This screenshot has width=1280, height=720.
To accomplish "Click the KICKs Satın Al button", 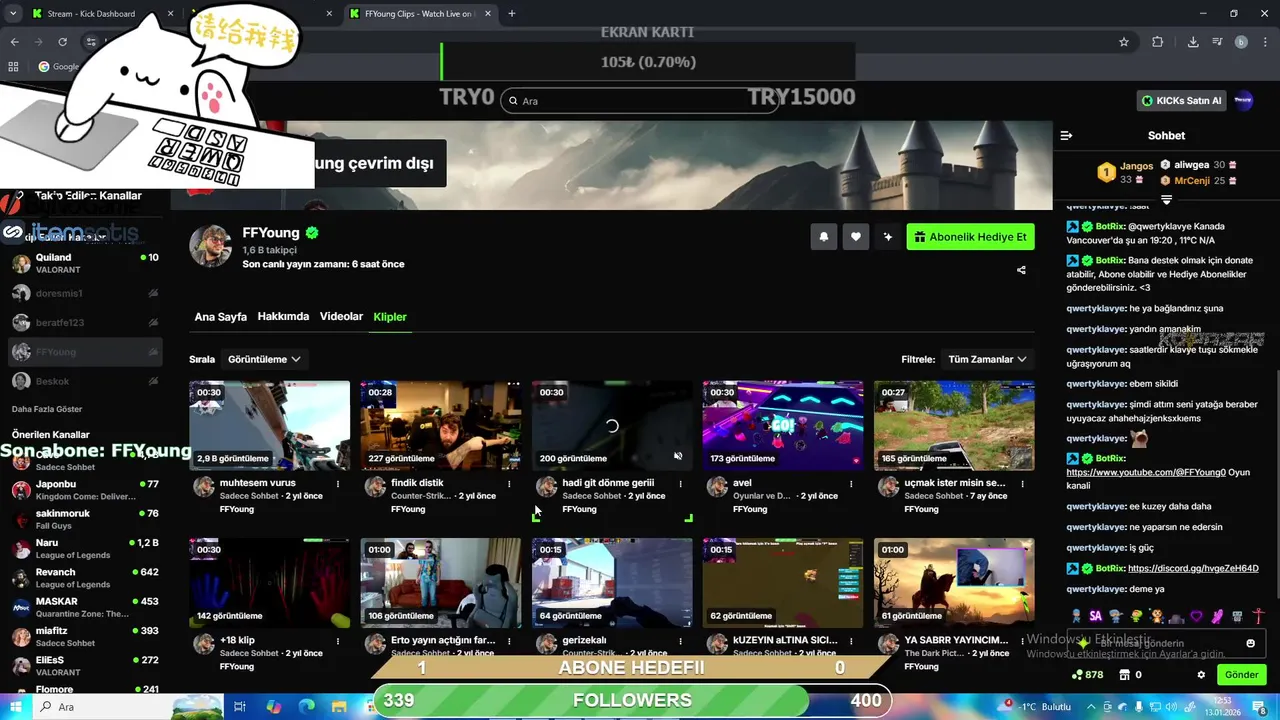I will point(1183,100).
